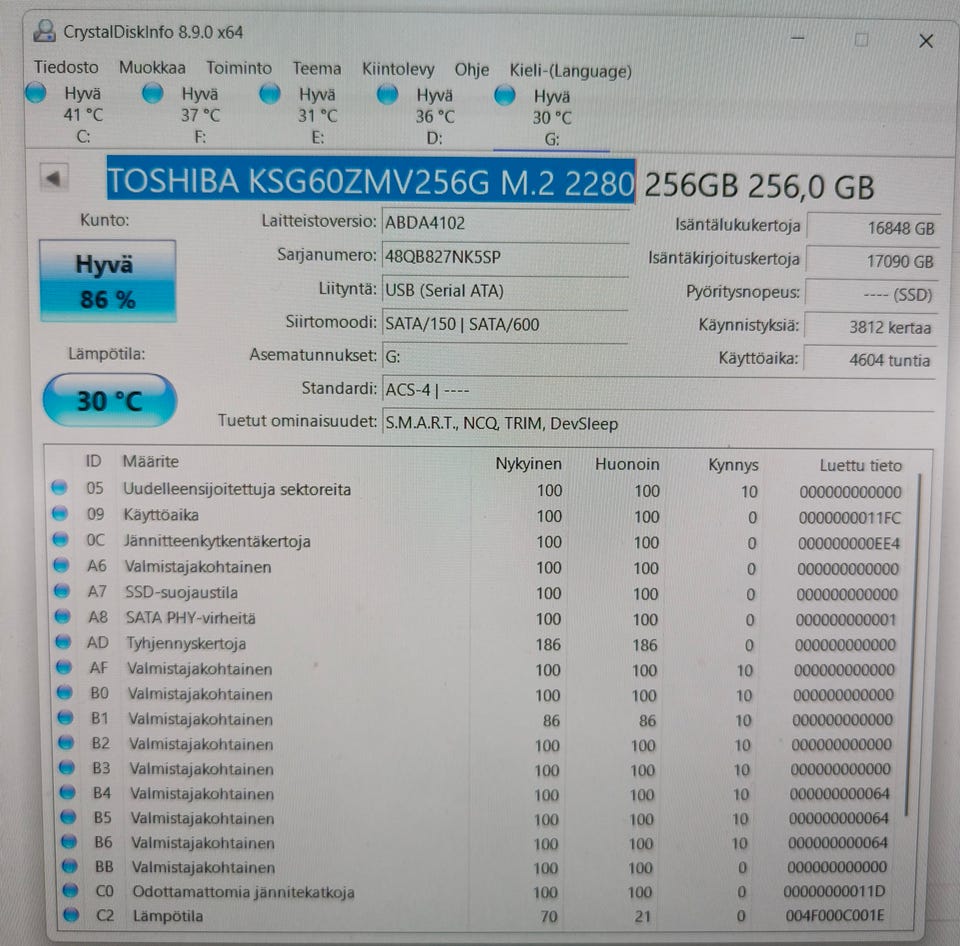Image resolution: width=960 pixels, height=946 pixels.
Task: Click the Isäntälukukertoja value 16848 GB
Action: [x=873, y=227]
